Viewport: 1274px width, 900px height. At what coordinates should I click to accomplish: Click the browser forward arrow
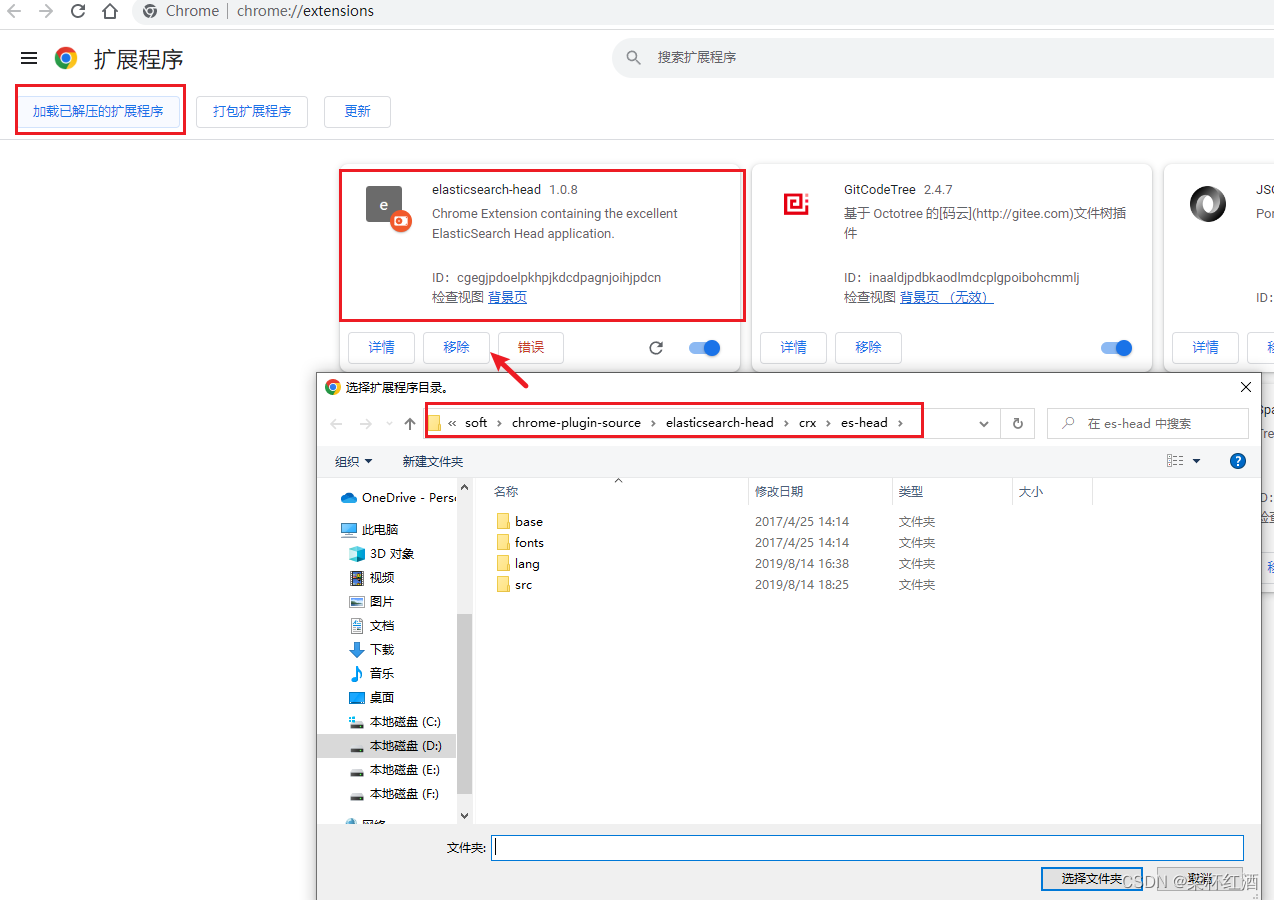pos(46,12)
